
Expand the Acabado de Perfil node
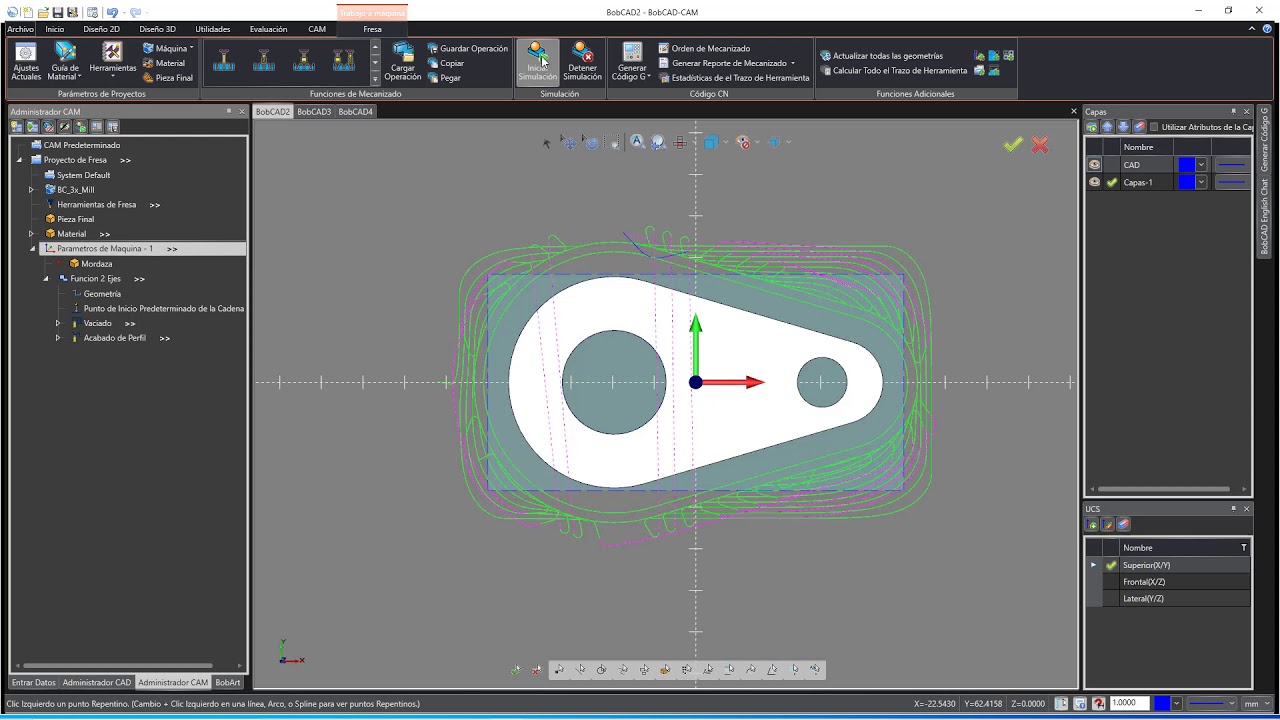(x=58, y=338)
